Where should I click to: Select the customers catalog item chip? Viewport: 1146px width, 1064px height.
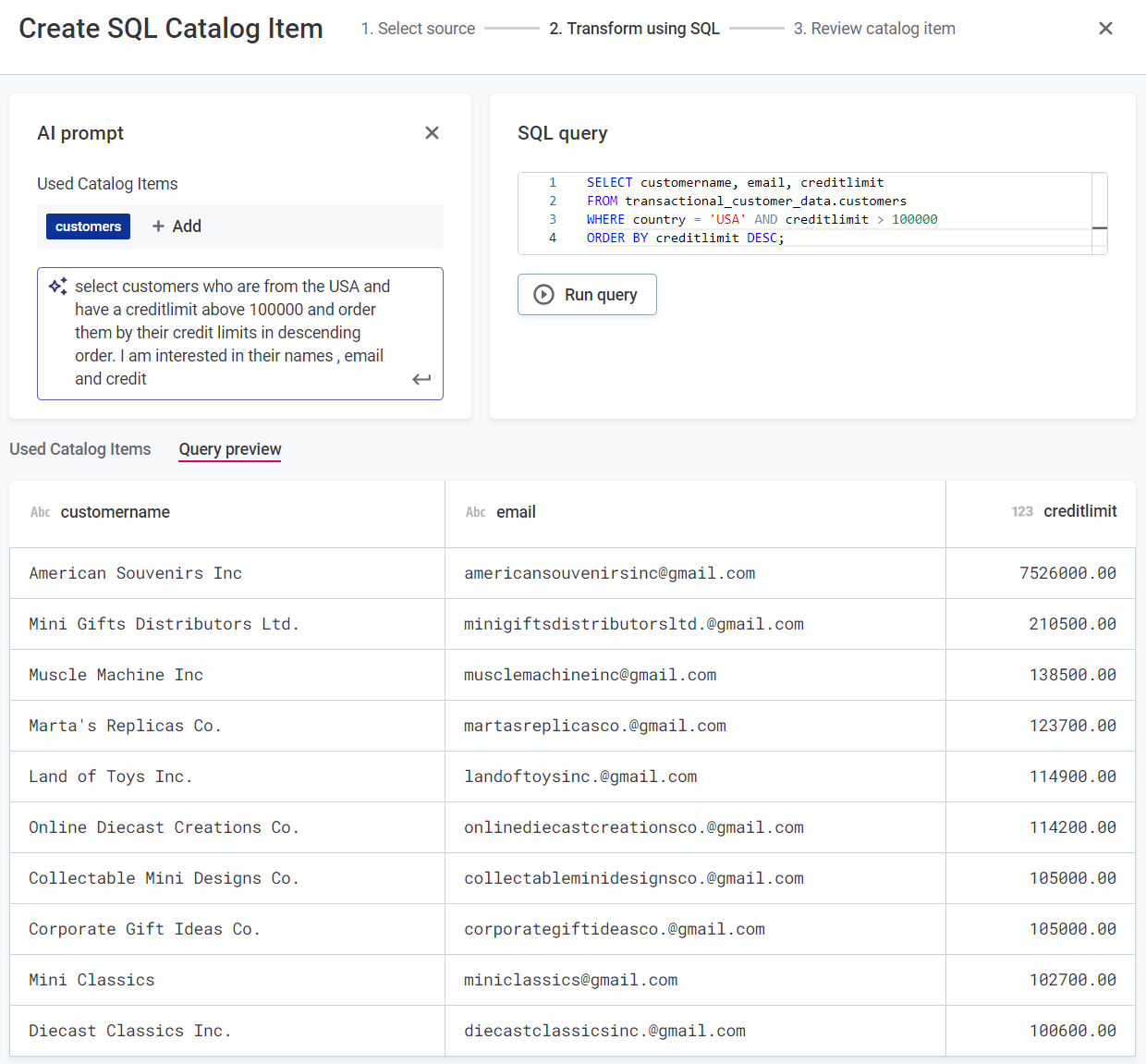coord(88,226)
